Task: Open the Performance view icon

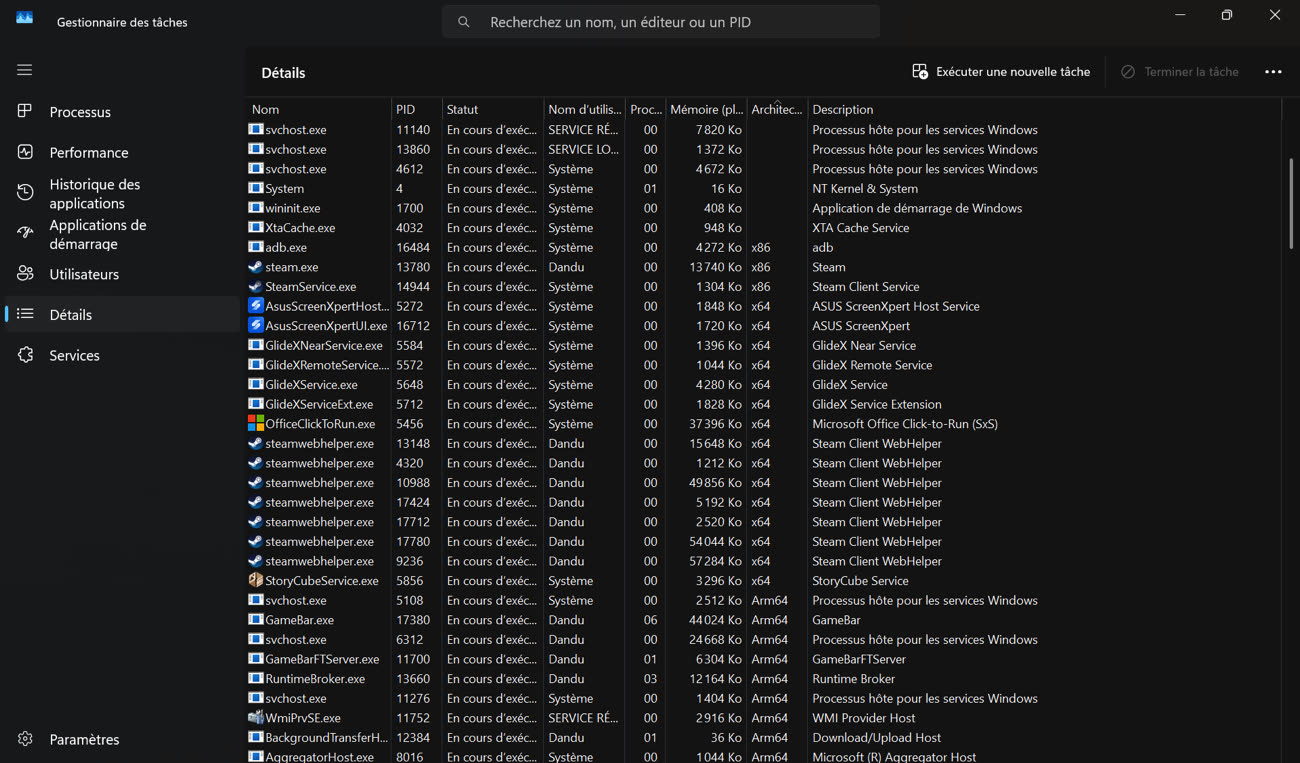Action: (x=25, y=152)
